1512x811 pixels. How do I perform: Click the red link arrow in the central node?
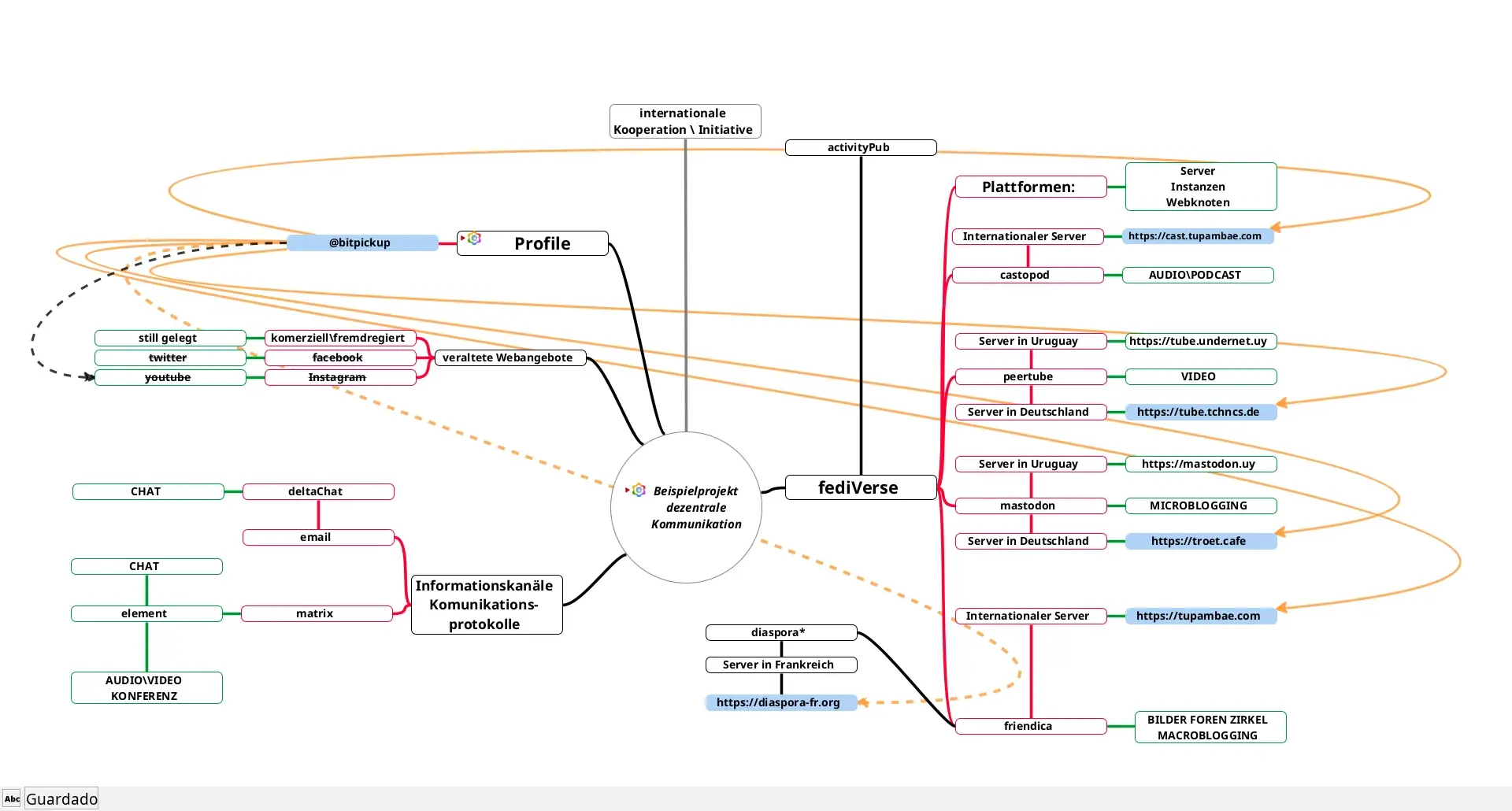point(628,490)
